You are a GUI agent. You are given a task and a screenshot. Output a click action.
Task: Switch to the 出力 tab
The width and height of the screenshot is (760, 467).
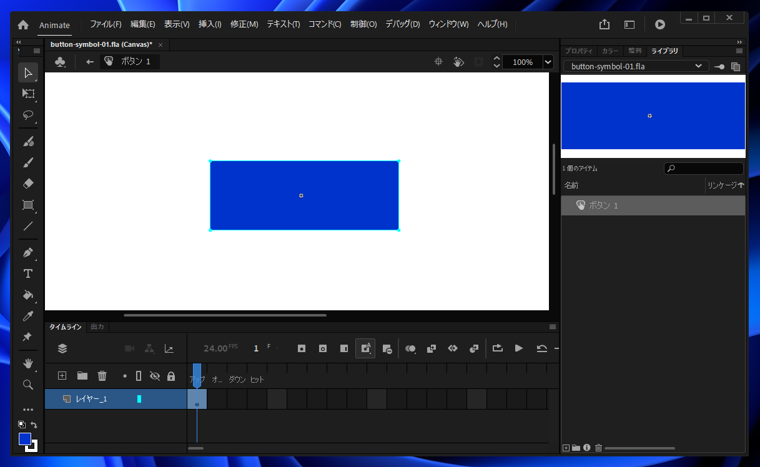click(x=97, y=327)
